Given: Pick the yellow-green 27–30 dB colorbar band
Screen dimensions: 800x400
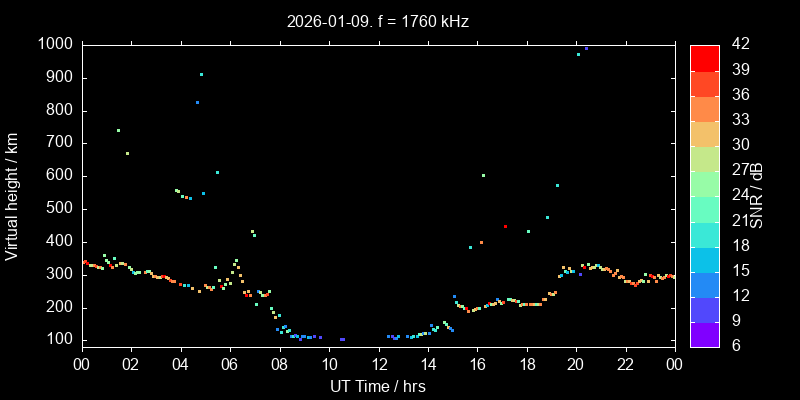Looking at the screenshot, I should (x=704, y=158).
